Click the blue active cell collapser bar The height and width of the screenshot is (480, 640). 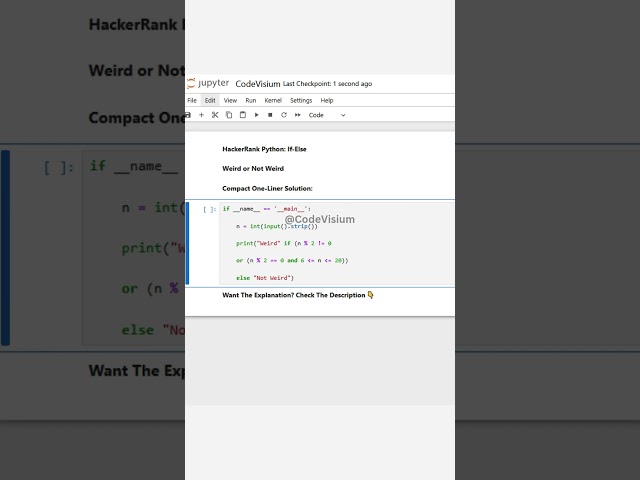[187, 243]
